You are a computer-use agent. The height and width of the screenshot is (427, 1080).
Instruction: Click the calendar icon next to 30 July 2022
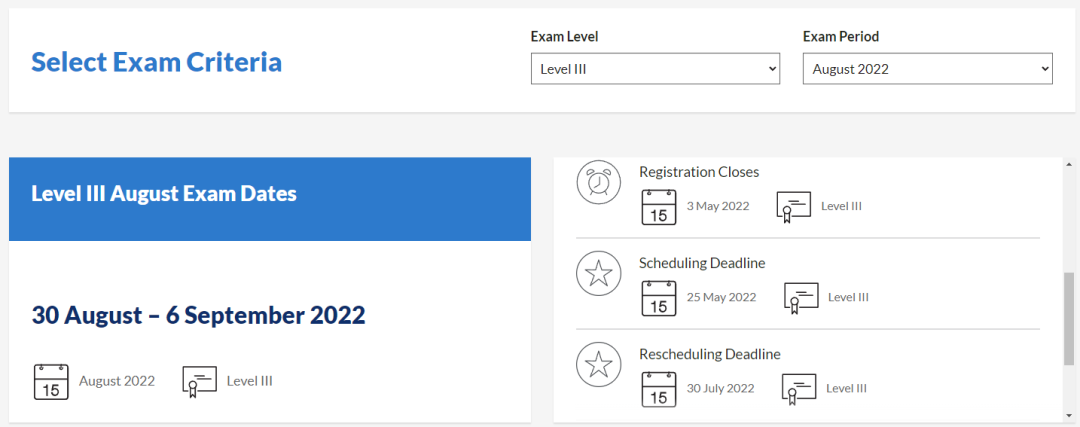pos(659,389)
